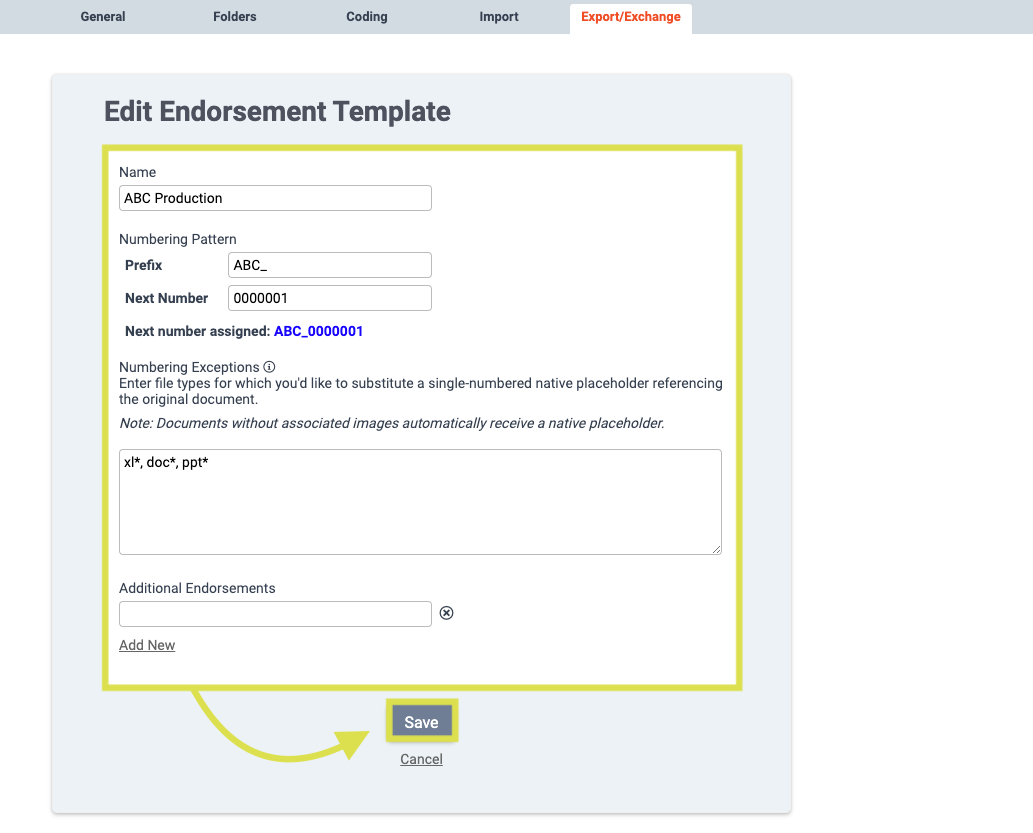Click the ABC_0000001 assigned number text
The height and width of the screenshot is (833, 1033).
click(x=318, y=331)
